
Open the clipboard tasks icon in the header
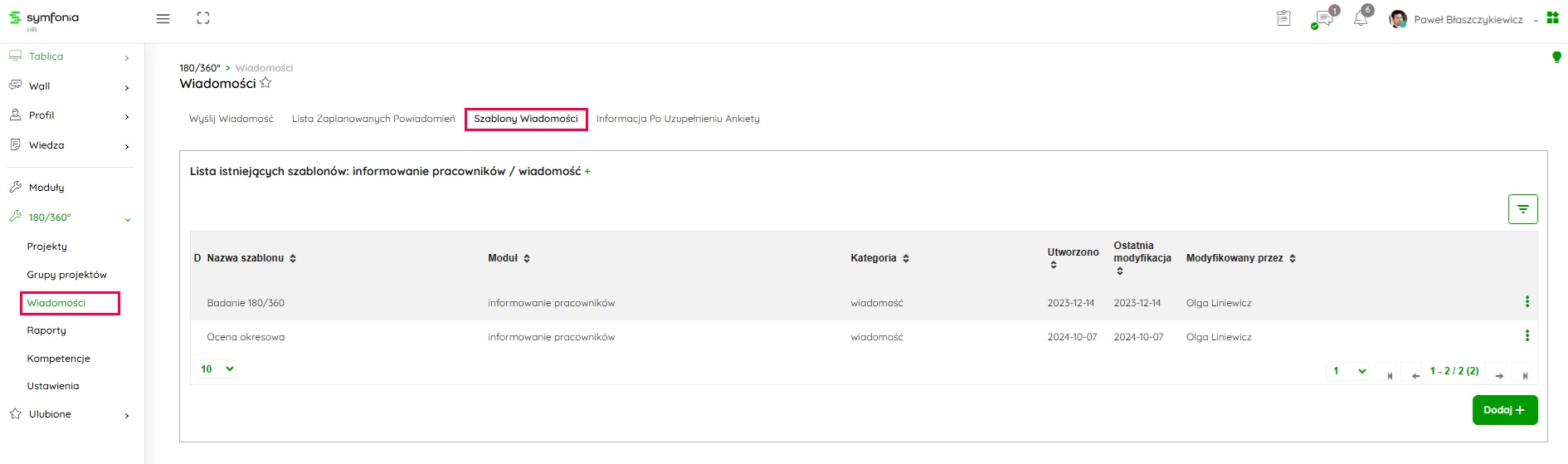(1283, 18)
